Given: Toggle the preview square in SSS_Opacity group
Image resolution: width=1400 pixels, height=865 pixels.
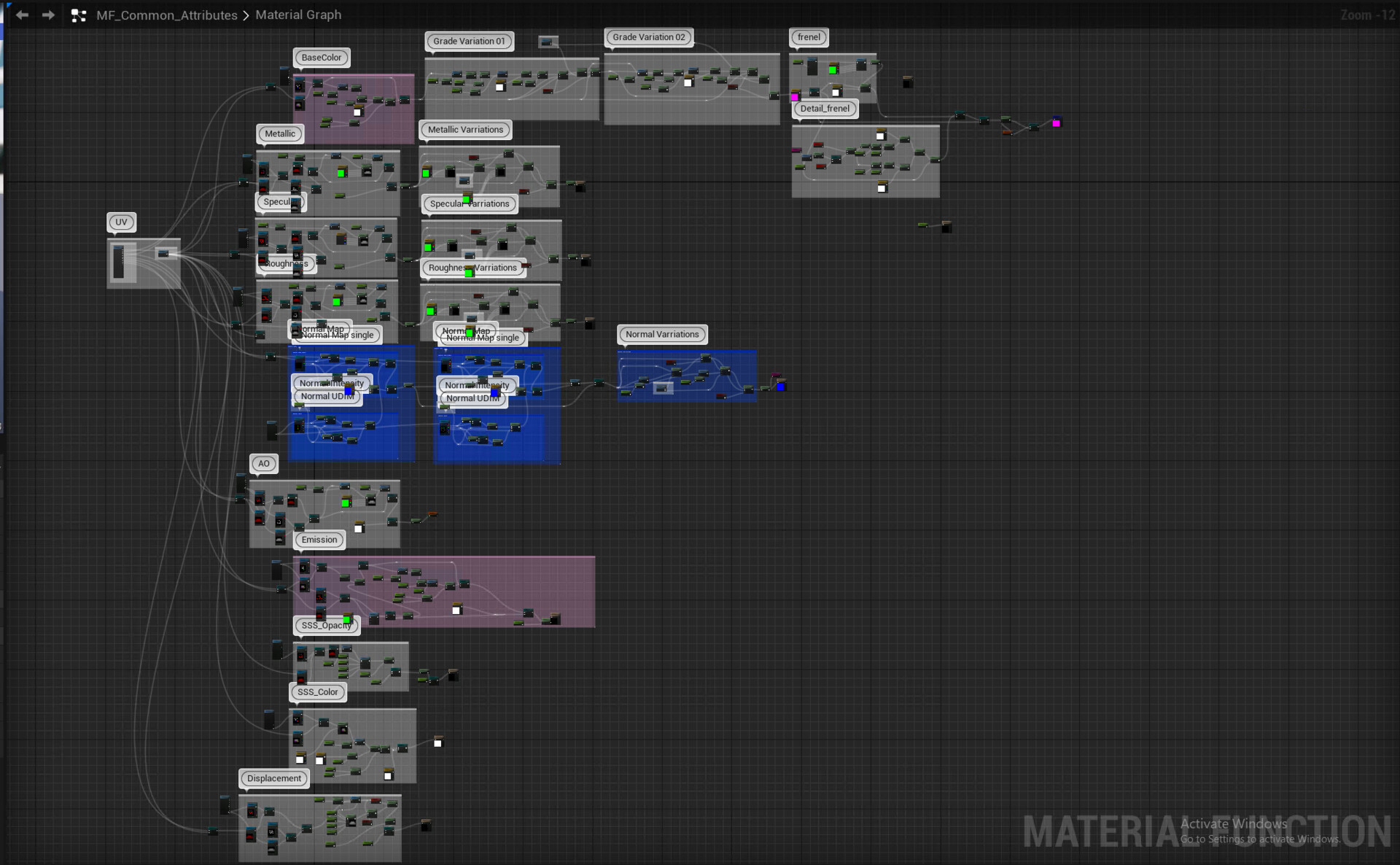Looking at the screenshot, I should click(x=456, y=610).
